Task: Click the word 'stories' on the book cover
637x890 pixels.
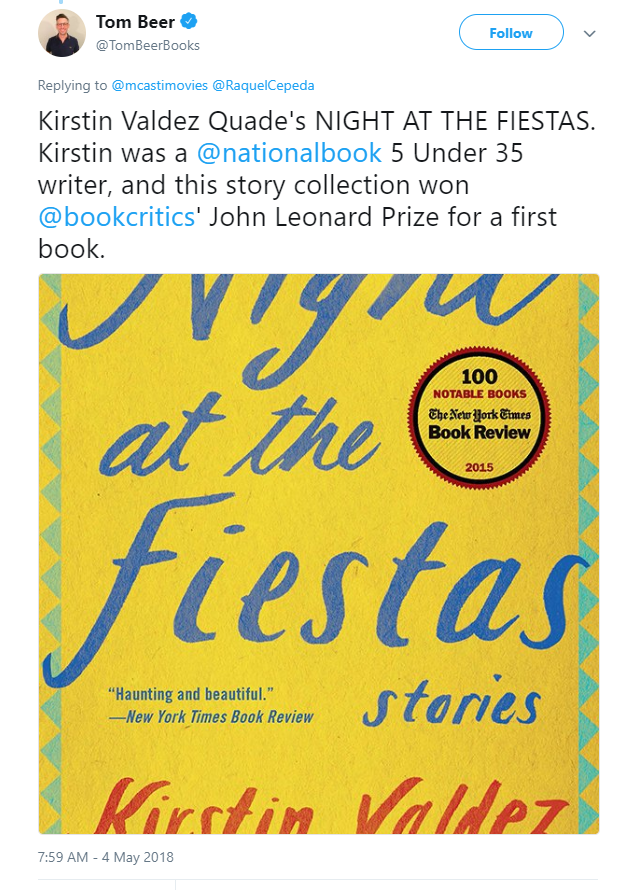Action: [451, 704]
